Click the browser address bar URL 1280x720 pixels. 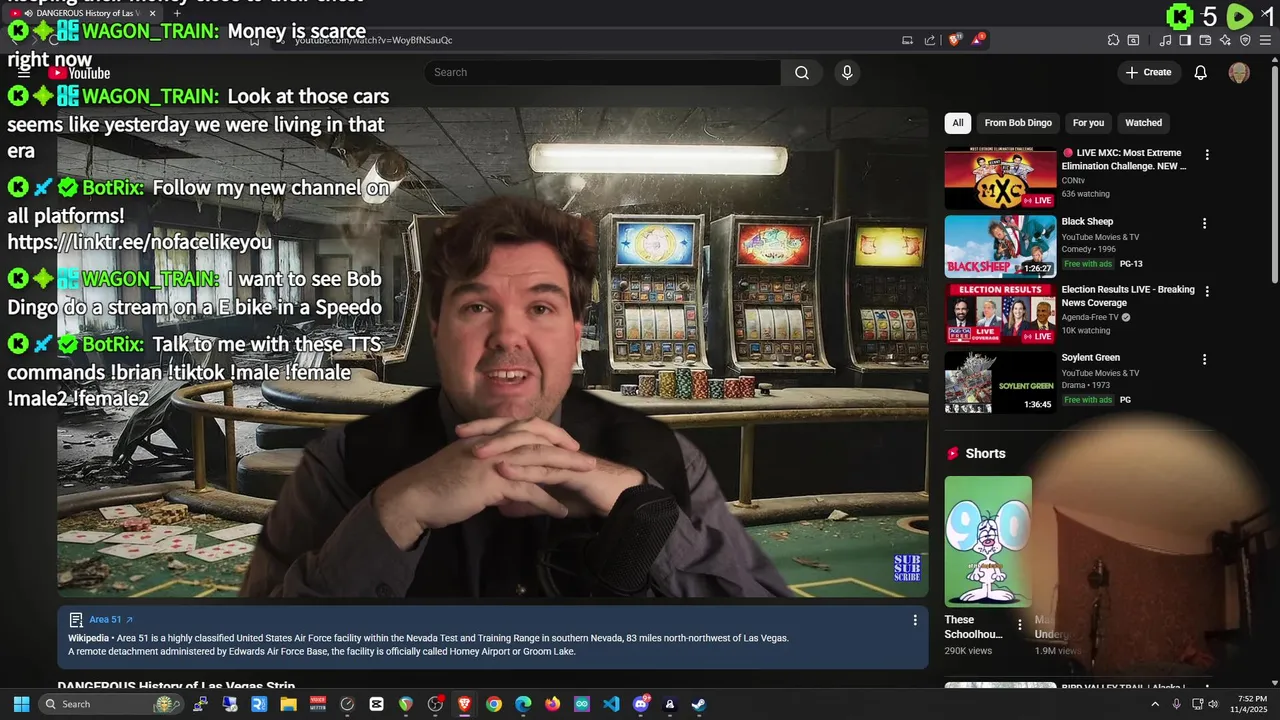(x=374, y=40)
